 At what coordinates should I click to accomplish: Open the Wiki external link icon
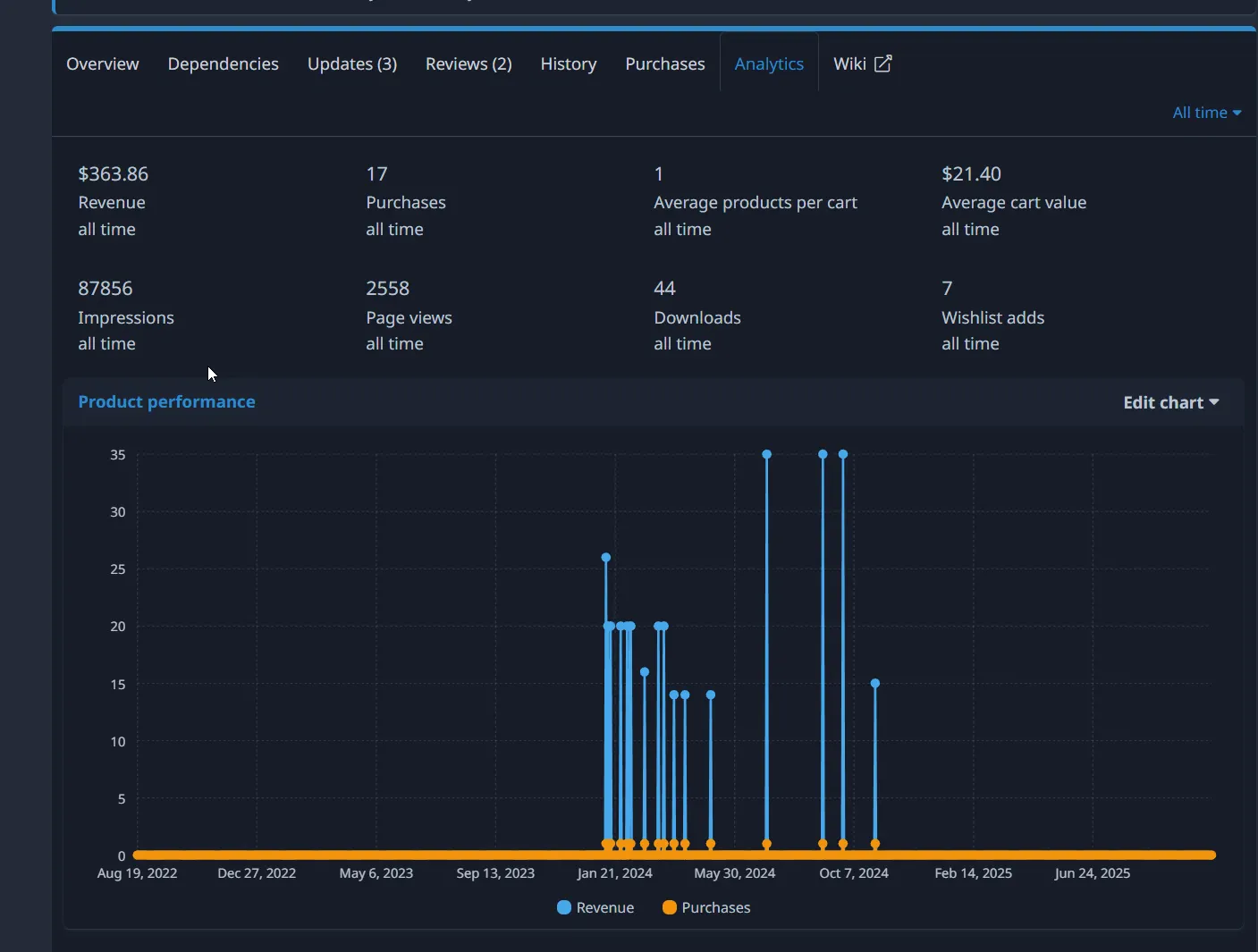coord(882,63)
